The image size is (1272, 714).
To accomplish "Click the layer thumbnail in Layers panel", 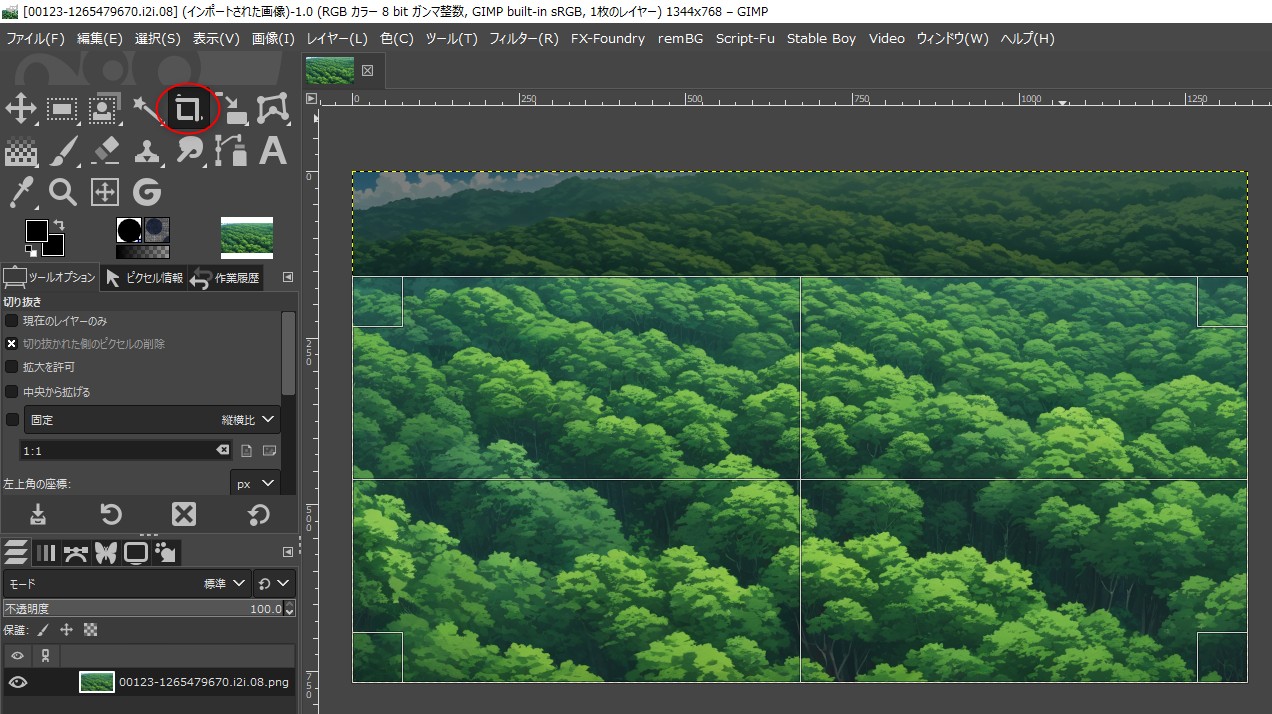I will pos(96,682).
